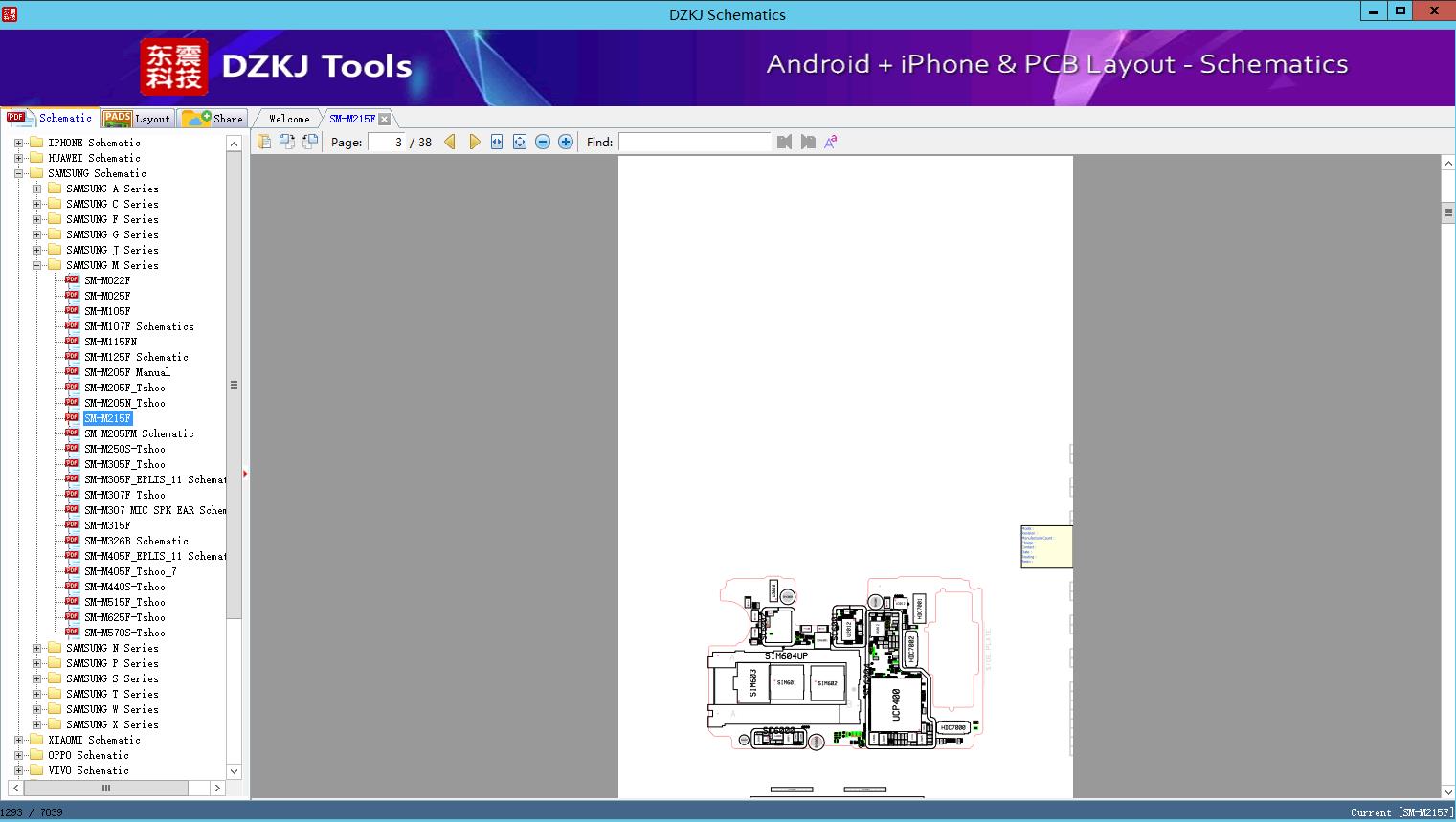Select the SAMSUNG X Series folder
The image size is (1456, 822).
(x=112, y=724)
